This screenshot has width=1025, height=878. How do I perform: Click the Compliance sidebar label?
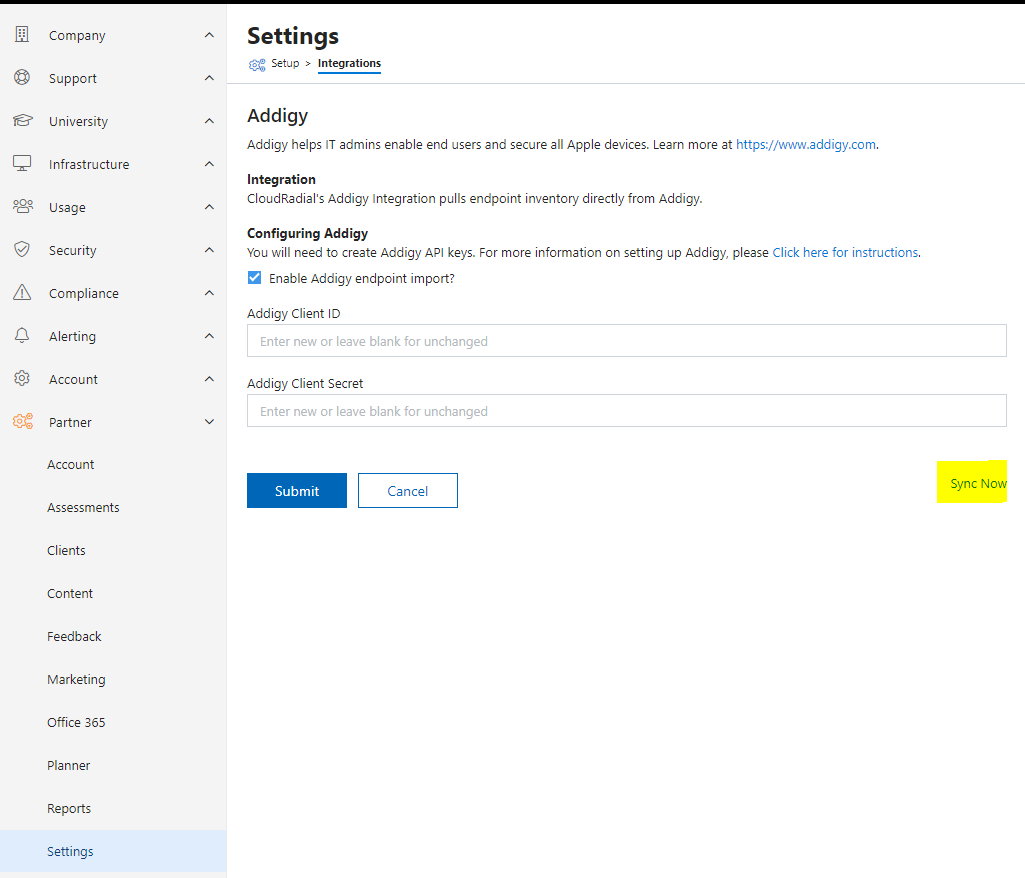(x=84, y=294)
